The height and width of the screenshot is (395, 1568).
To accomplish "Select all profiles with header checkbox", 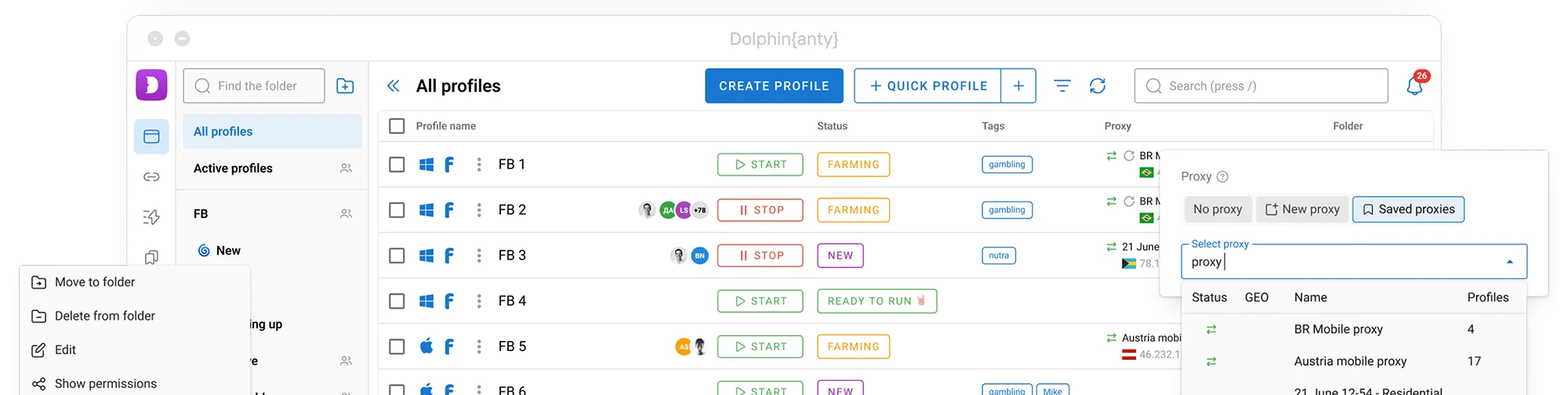I will 397,126.
